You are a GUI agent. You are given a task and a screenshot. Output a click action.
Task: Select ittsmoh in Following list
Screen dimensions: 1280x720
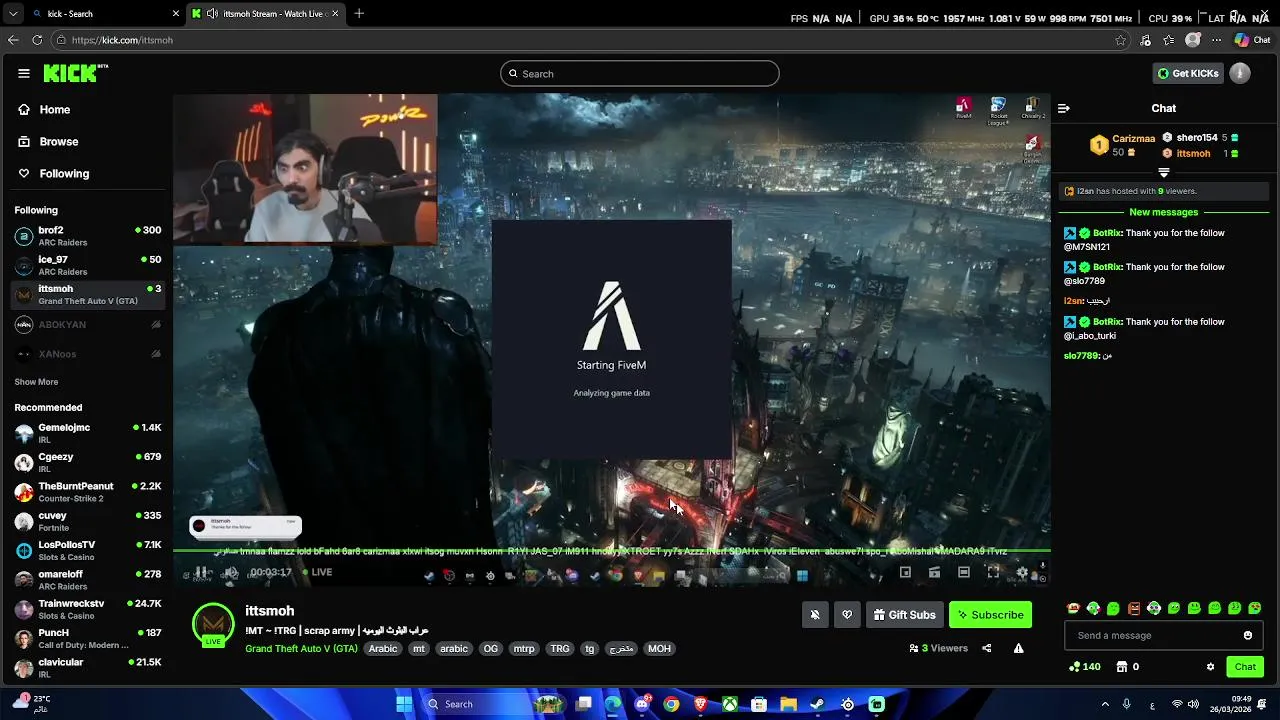[x=88, y=294]
